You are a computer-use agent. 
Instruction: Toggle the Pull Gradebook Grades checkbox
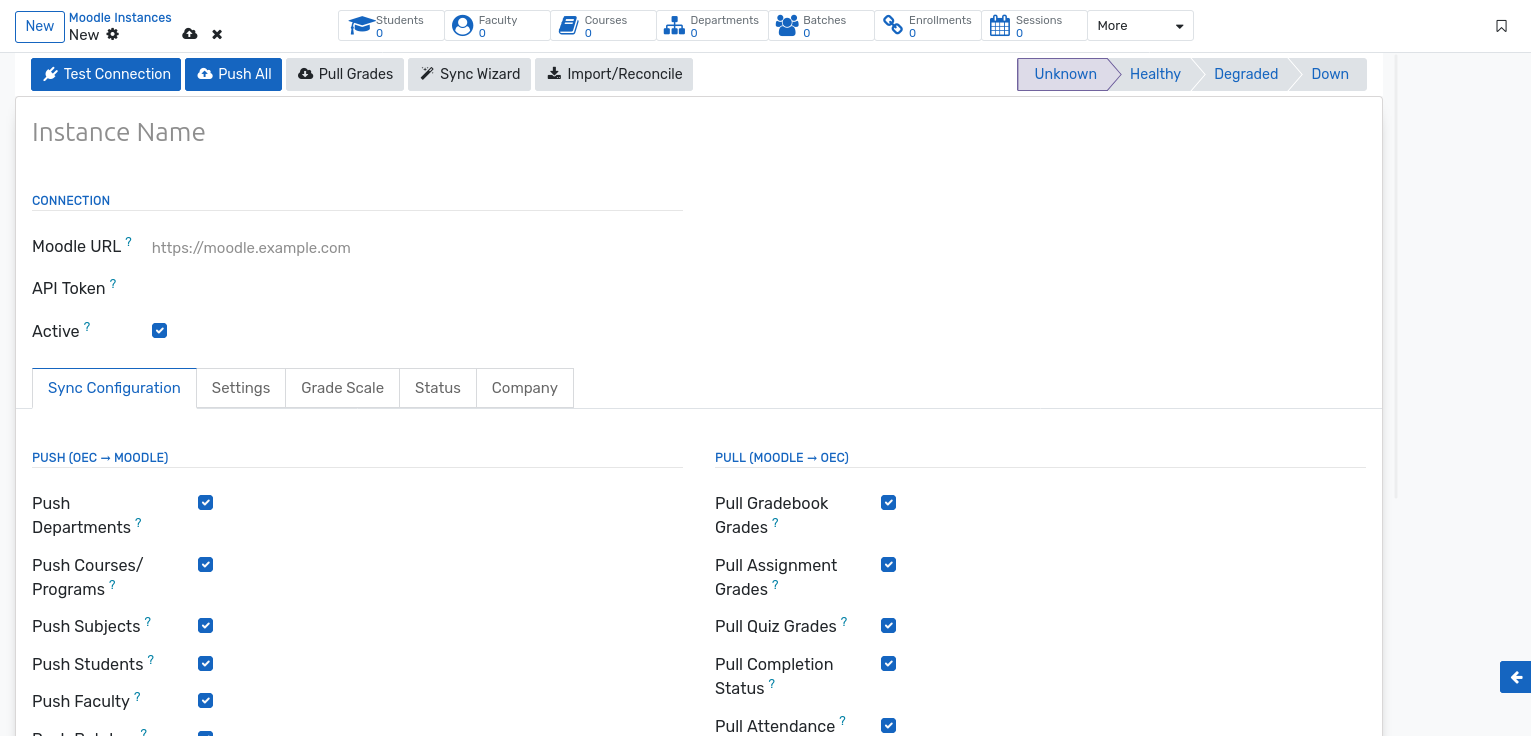pyautogui.click(x=888, y=502)
